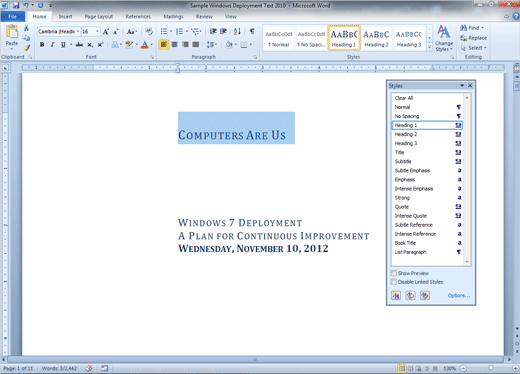Open the font size 16 dropdown

pos(97,32)
